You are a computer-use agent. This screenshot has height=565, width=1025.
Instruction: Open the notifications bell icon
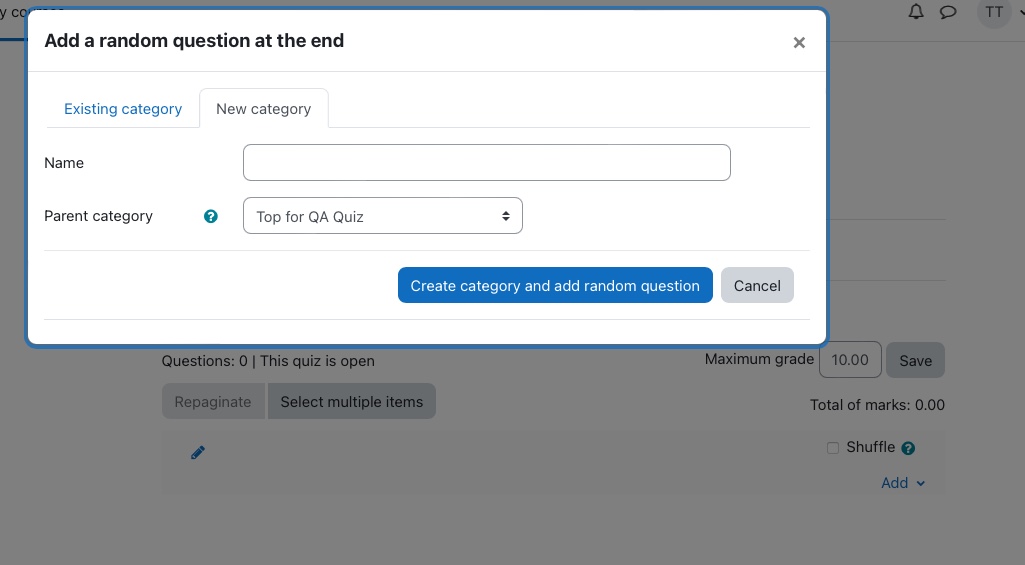click(x=916, y=12)
